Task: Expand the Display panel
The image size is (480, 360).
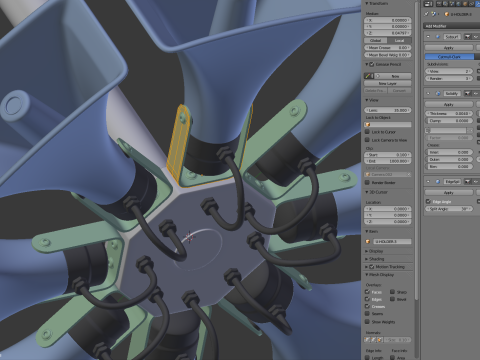Action: 367,251
